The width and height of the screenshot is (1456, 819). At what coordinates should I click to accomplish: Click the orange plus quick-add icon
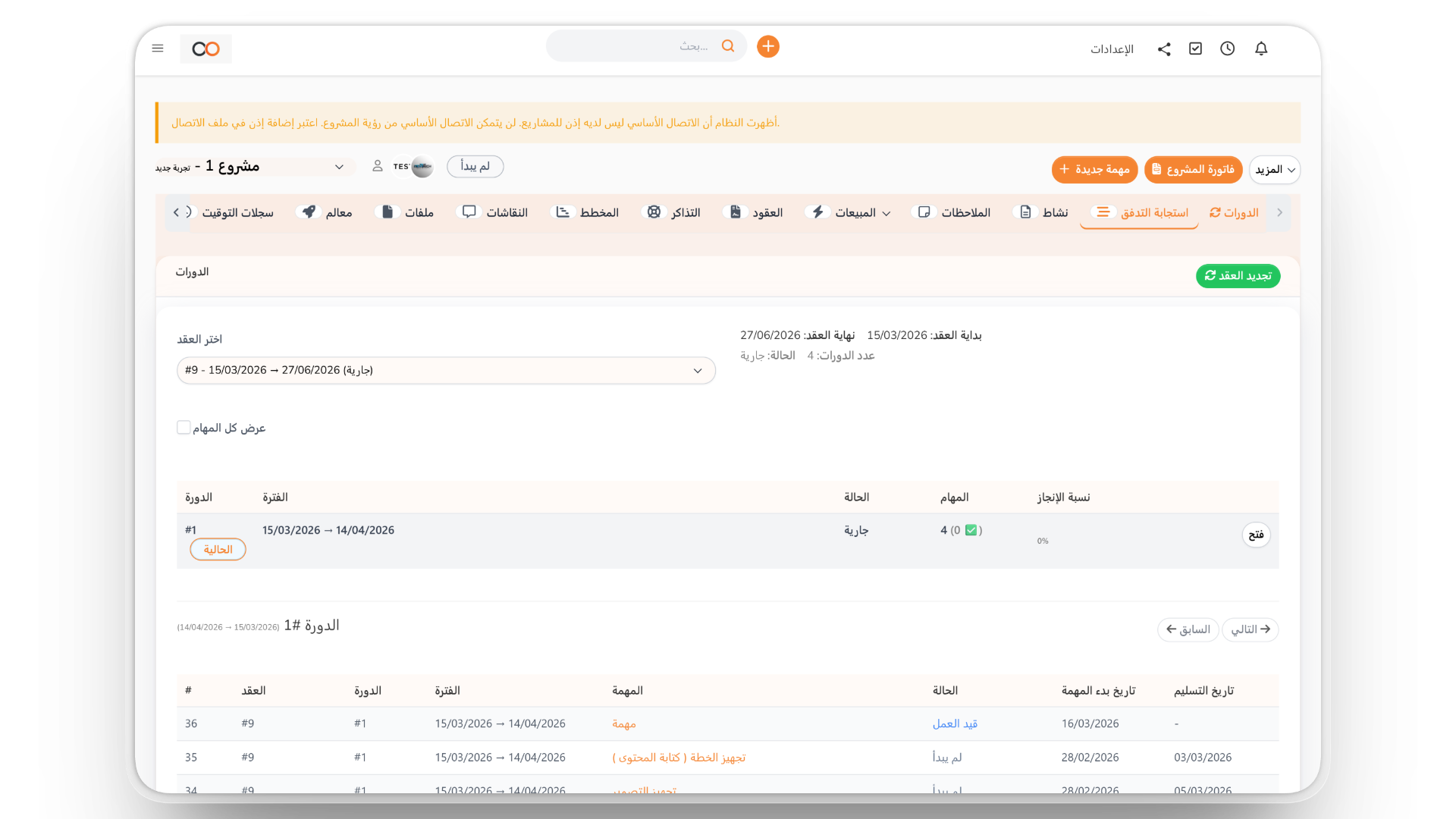click(768, 46)
